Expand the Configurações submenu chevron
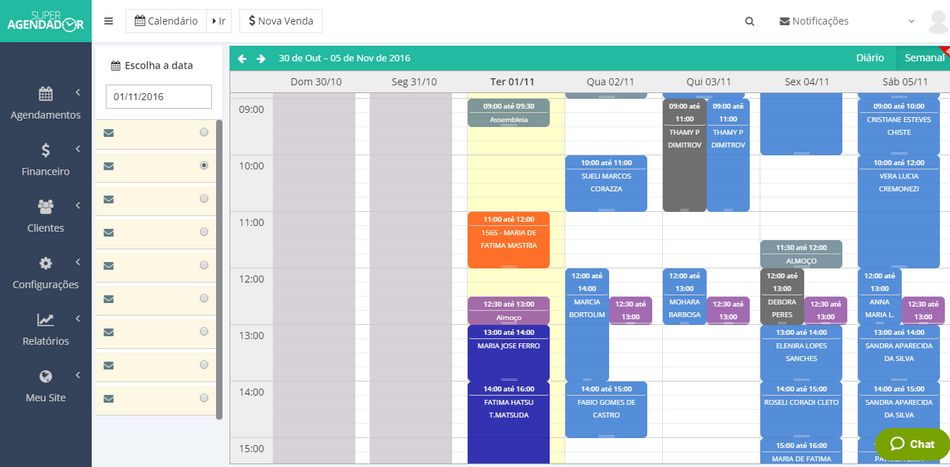950x467 pixels. tap(78, 262)
